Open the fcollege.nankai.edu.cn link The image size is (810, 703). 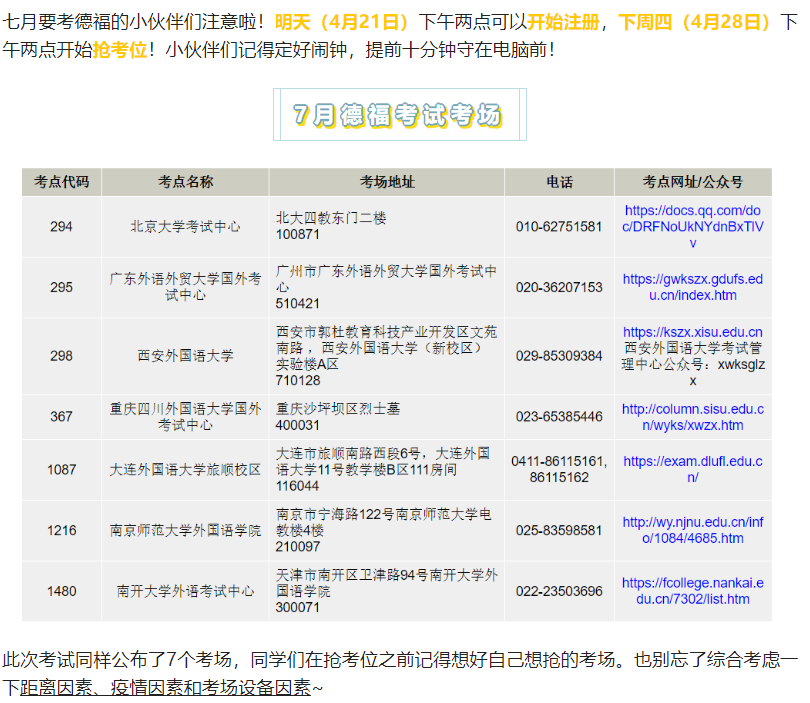coord(692,591)
